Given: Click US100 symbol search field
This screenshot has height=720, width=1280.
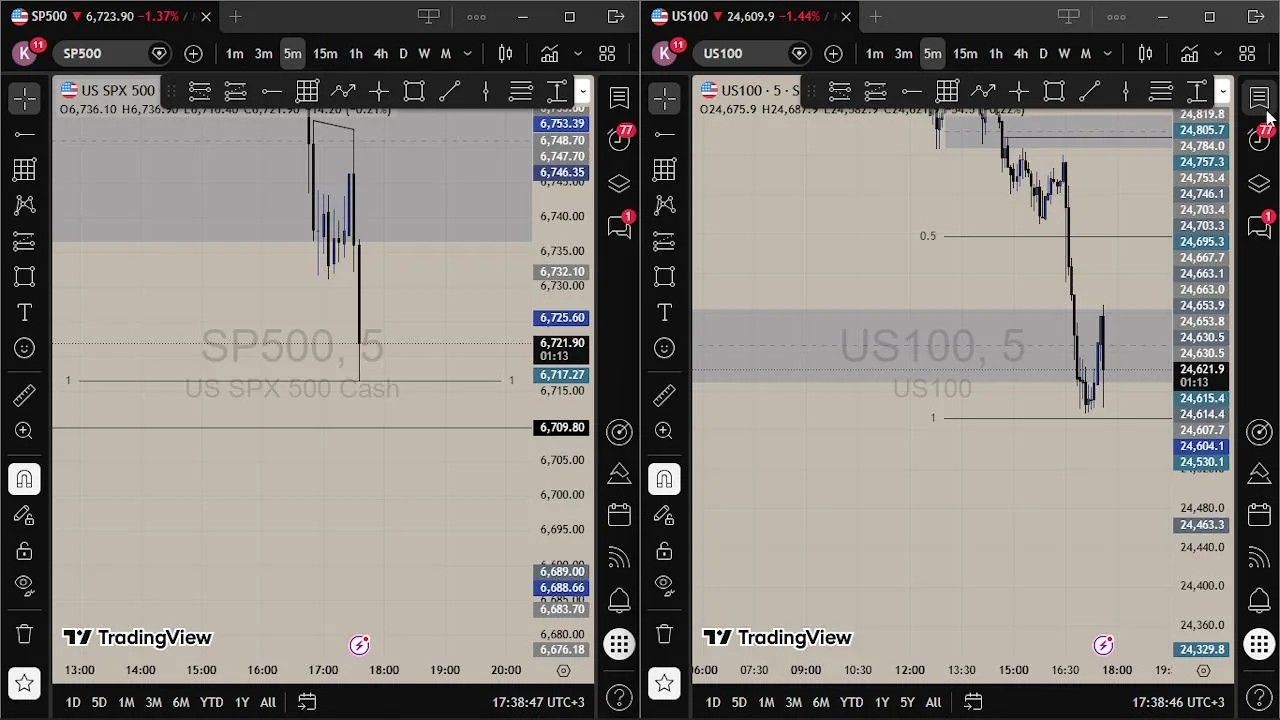Looking at the screenshot, I should coord(752,54).
